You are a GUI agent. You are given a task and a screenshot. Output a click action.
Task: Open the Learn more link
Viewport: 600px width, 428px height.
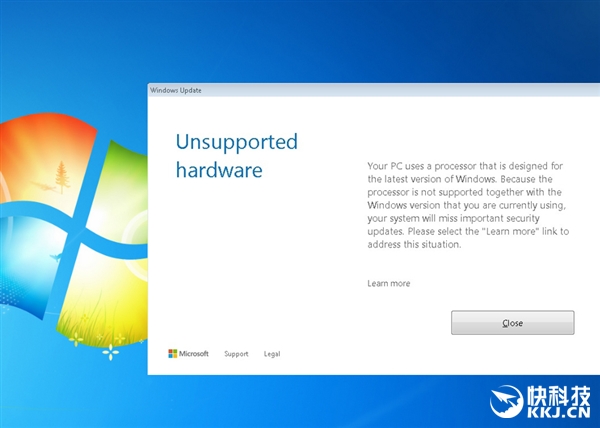pyautogui.click(x=388, y=284)
